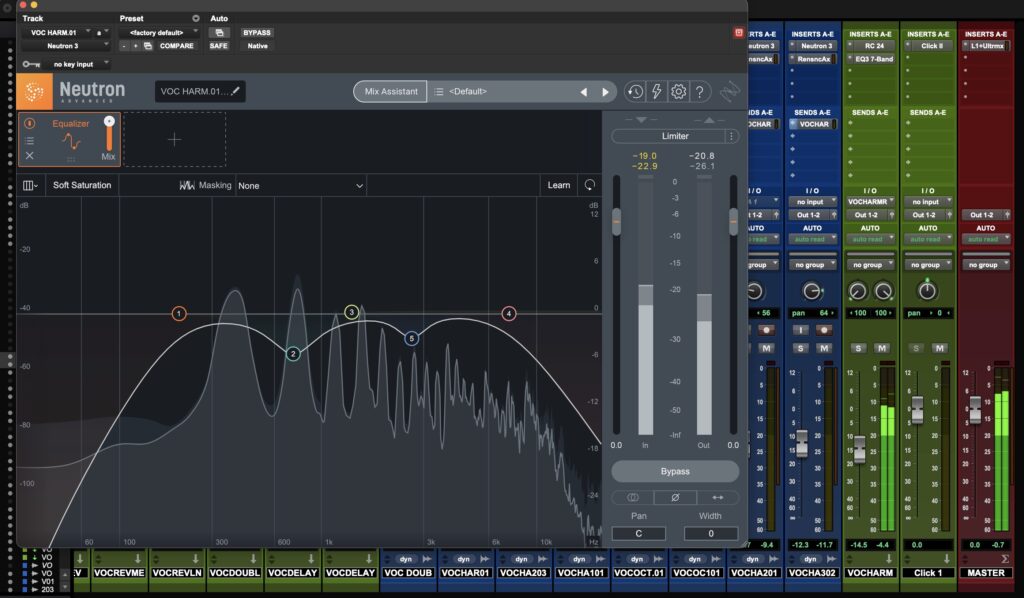Click the reset icon next to Learn
1024x598 pixels.
click(590, 185)
